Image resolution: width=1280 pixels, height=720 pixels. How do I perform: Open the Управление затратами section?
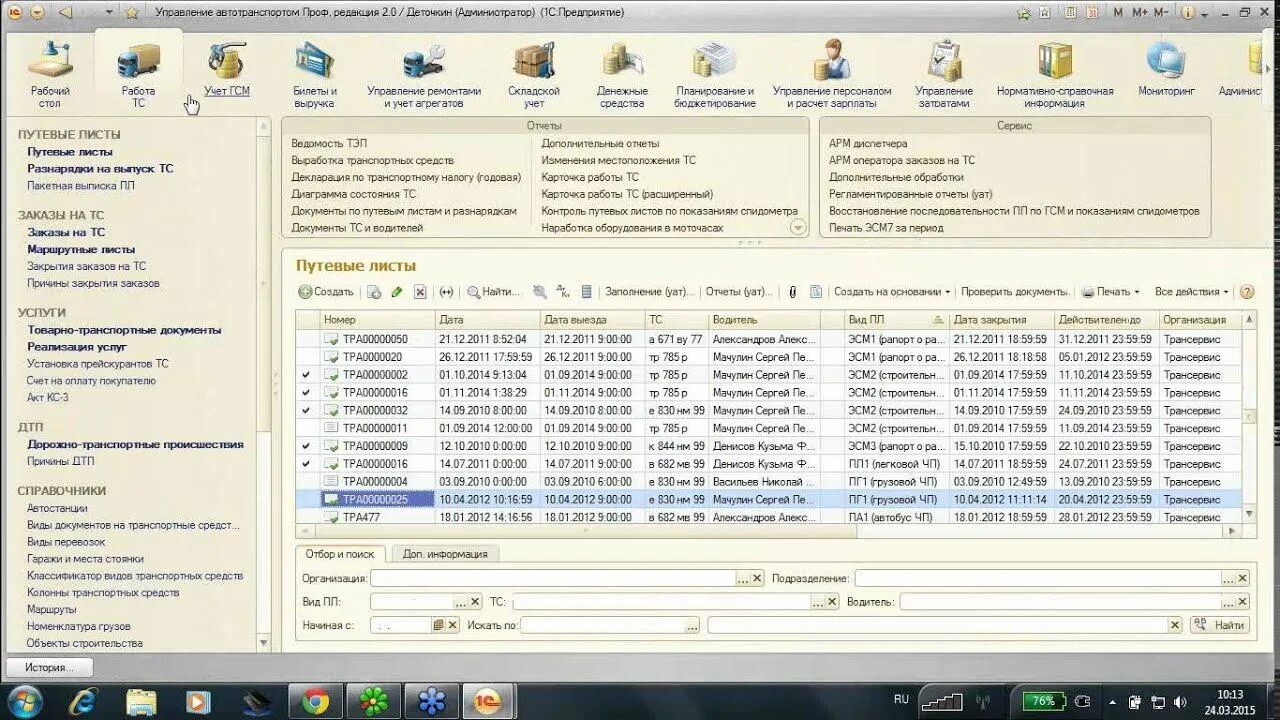(944, 75)
